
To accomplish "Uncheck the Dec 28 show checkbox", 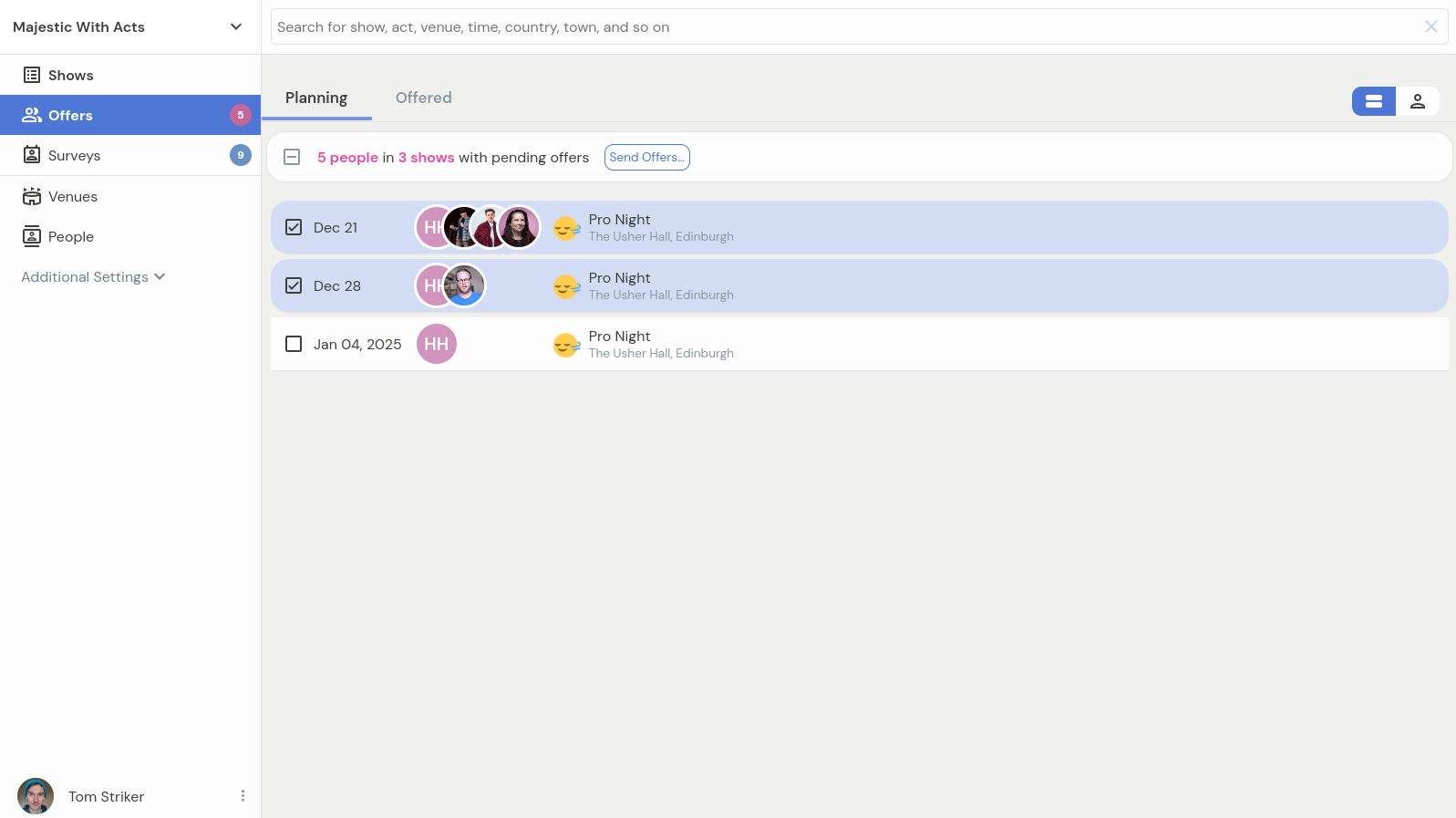I will 294,285.
